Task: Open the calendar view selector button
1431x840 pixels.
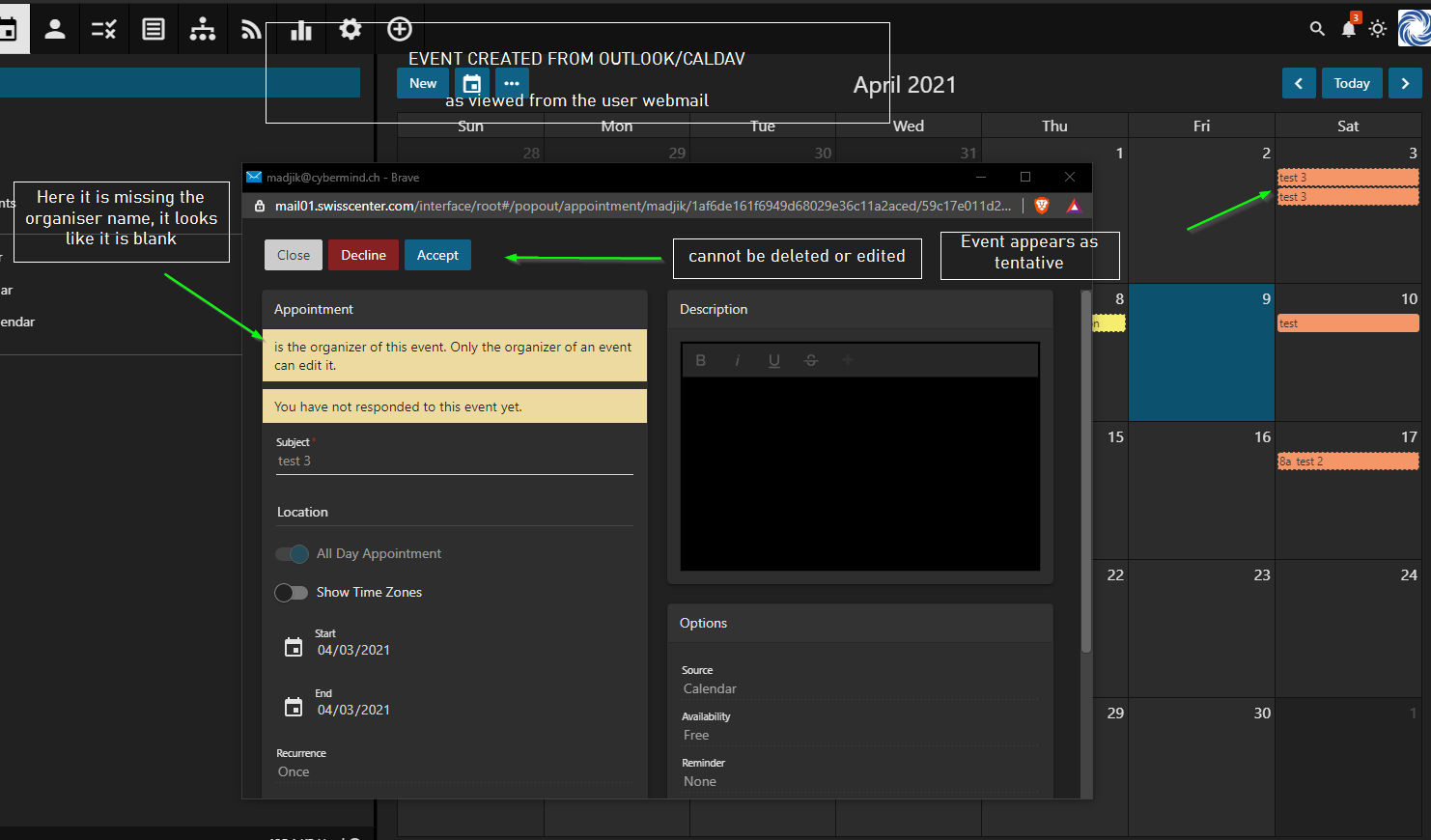Action: pos(472,84)
